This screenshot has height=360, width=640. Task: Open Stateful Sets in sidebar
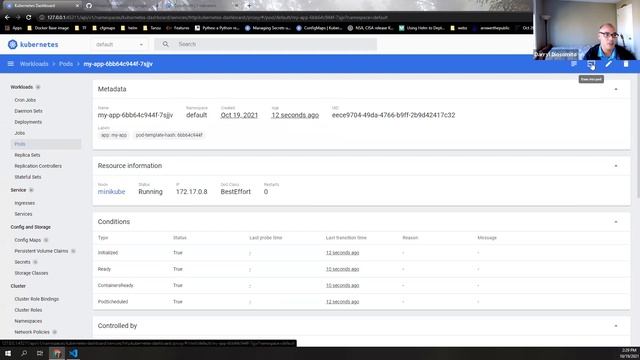(x=28, y=177)
